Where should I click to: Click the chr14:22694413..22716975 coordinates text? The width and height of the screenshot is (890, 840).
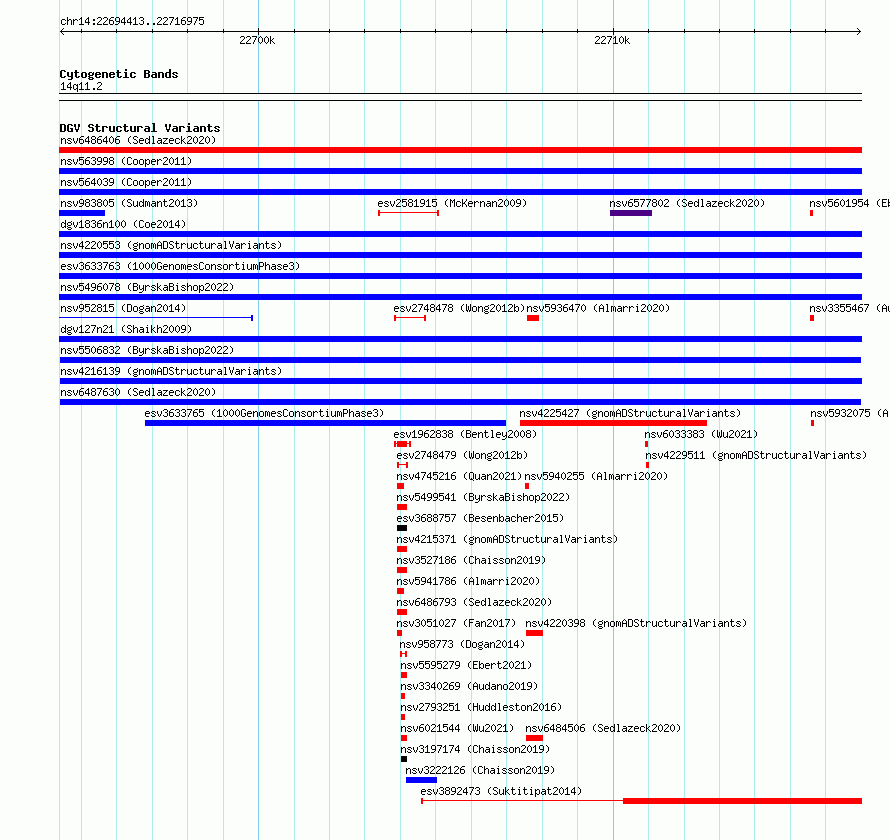pos(132,21)
